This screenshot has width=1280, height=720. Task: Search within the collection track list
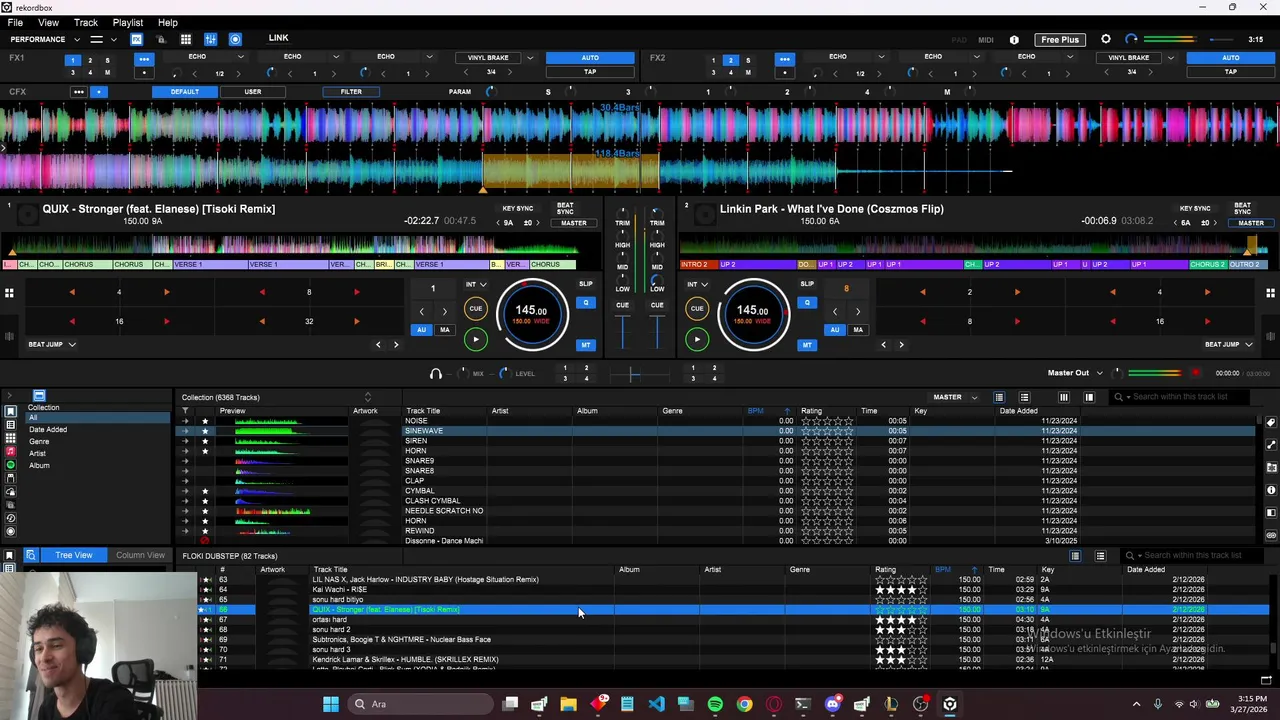coord(1178,397)
